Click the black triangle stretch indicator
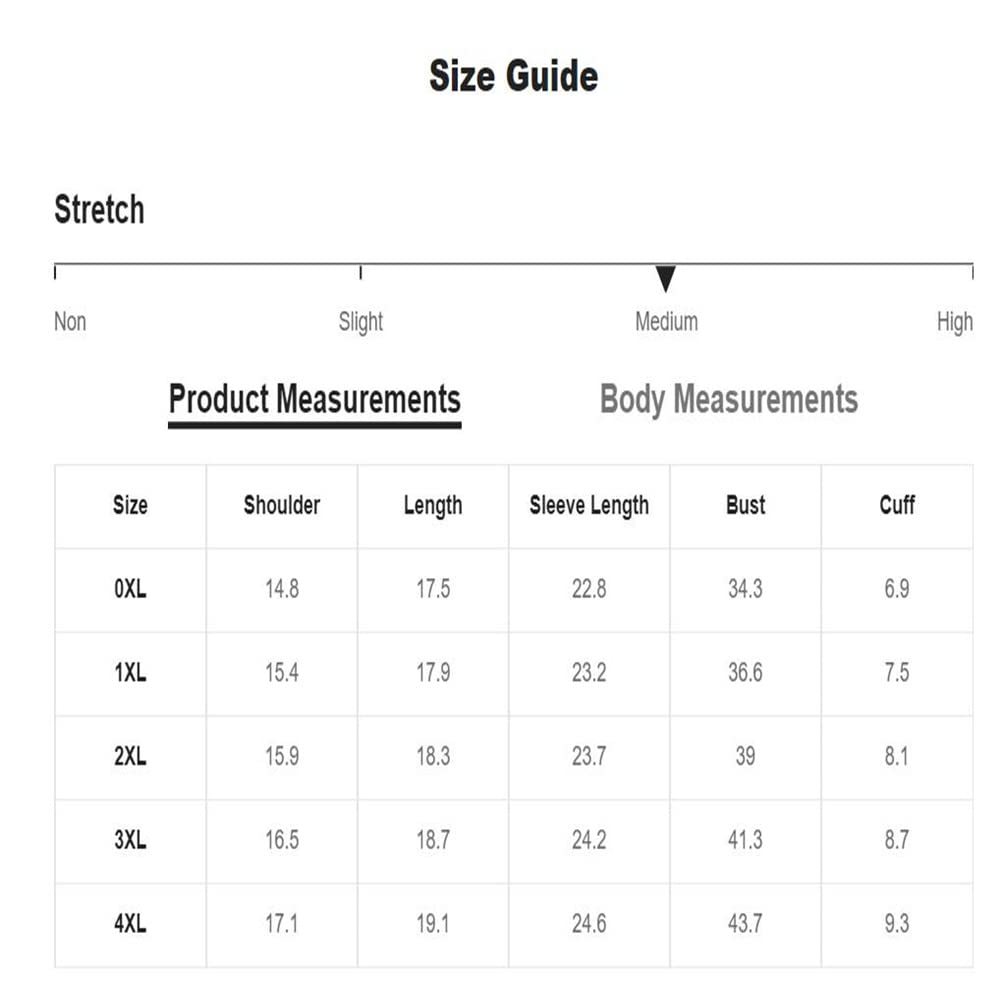Screen dimensions: 1000x1000 pyautogui.click(x=666, y=279)
